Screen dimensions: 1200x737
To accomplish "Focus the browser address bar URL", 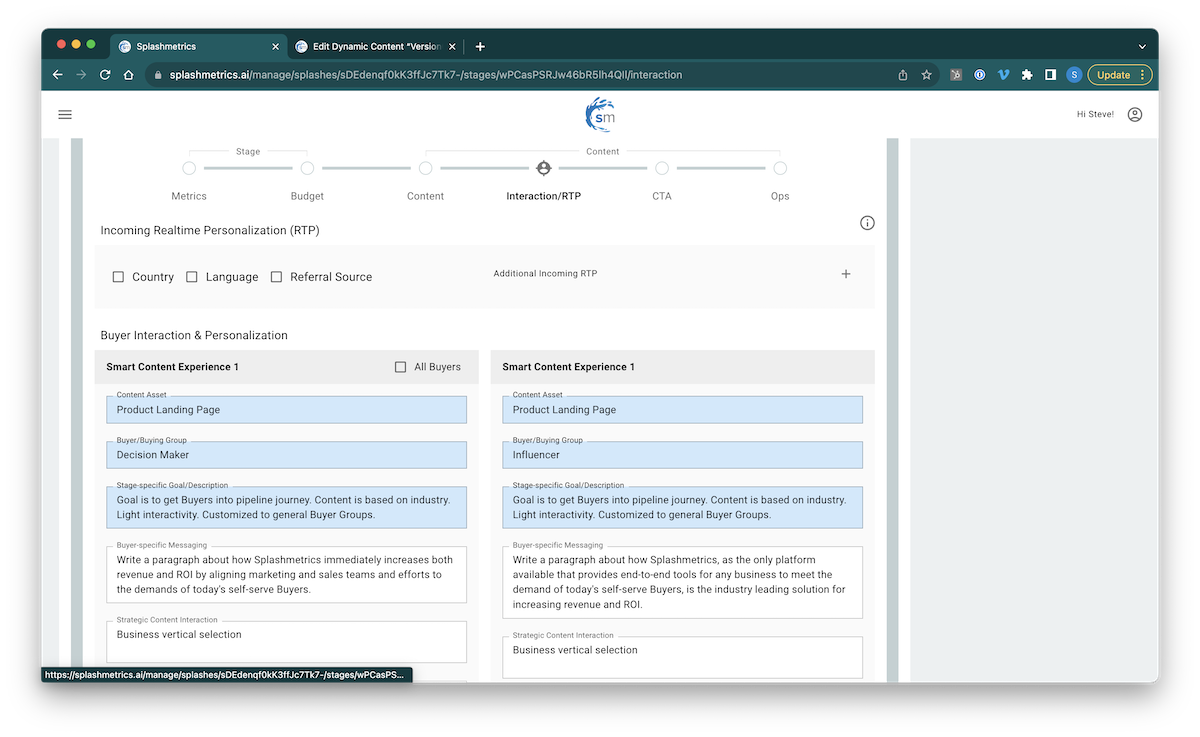I will click(426, 75).
